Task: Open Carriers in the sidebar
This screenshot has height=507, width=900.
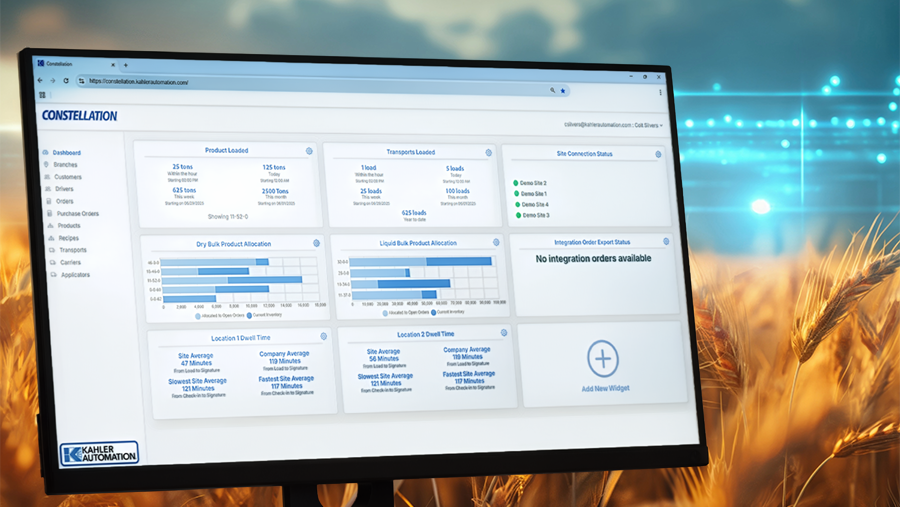Action: pos(65,262)
